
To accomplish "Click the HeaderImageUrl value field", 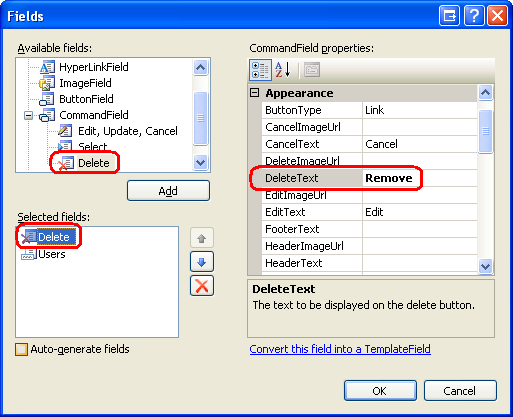I will (x=419, y=246).
